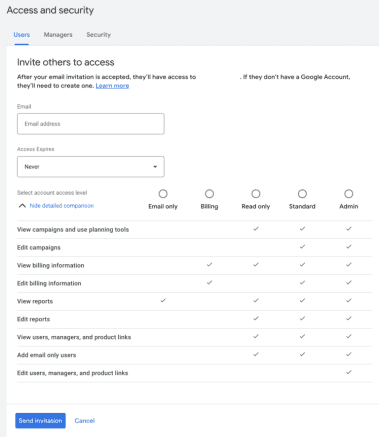This screenshot has width=379, height=437.
Task: Select the Standard access level
Action: click(302, 194)
